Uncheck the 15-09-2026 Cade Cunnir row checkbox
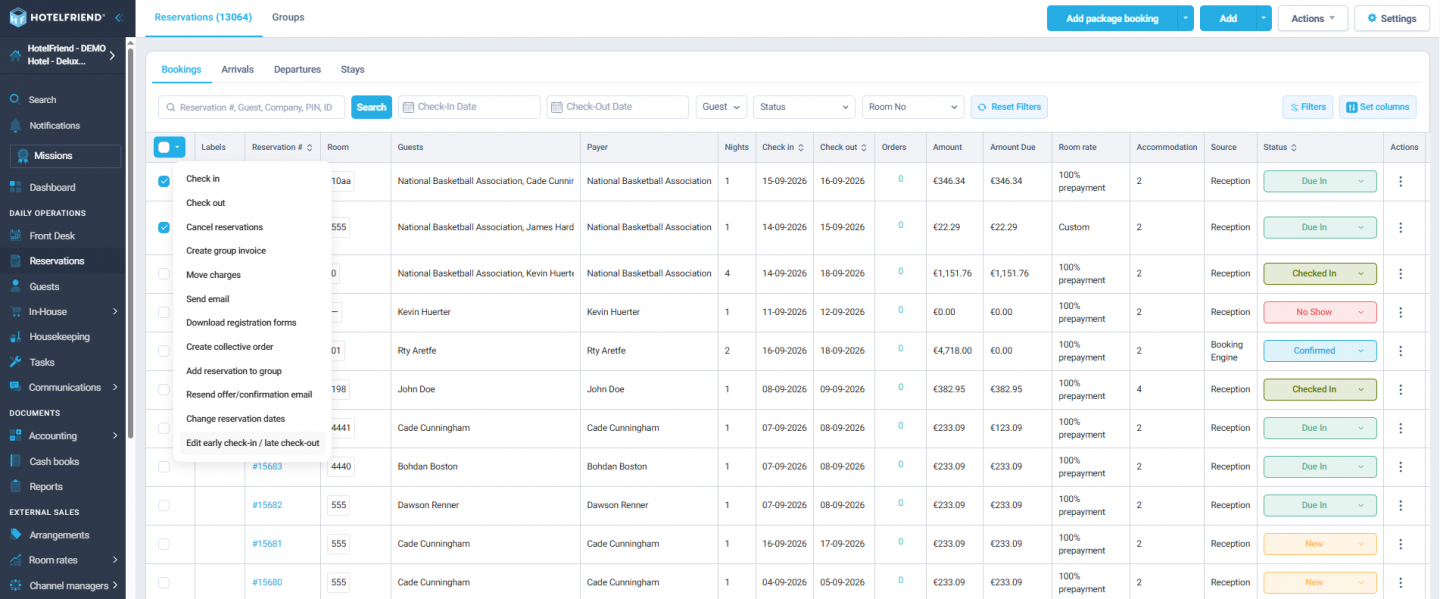Viewport: 1440px width, 599px height. [164, 182]
